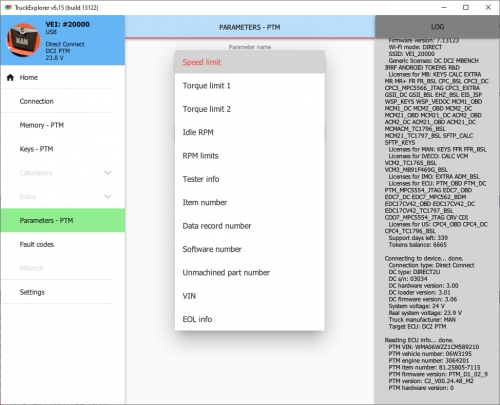Click the Home house icon in sidebar
The height and width of the screenshot is (405, 500).
[x=10, y=78]
